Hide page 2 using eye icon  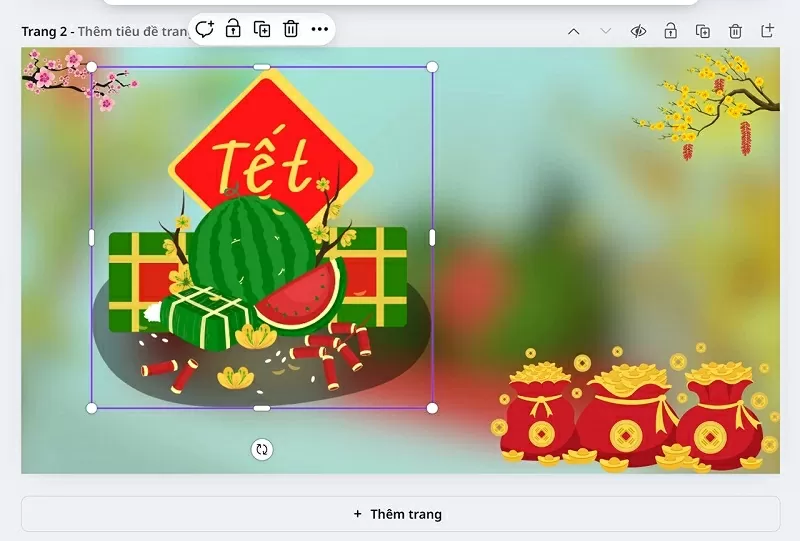[638, 32]
